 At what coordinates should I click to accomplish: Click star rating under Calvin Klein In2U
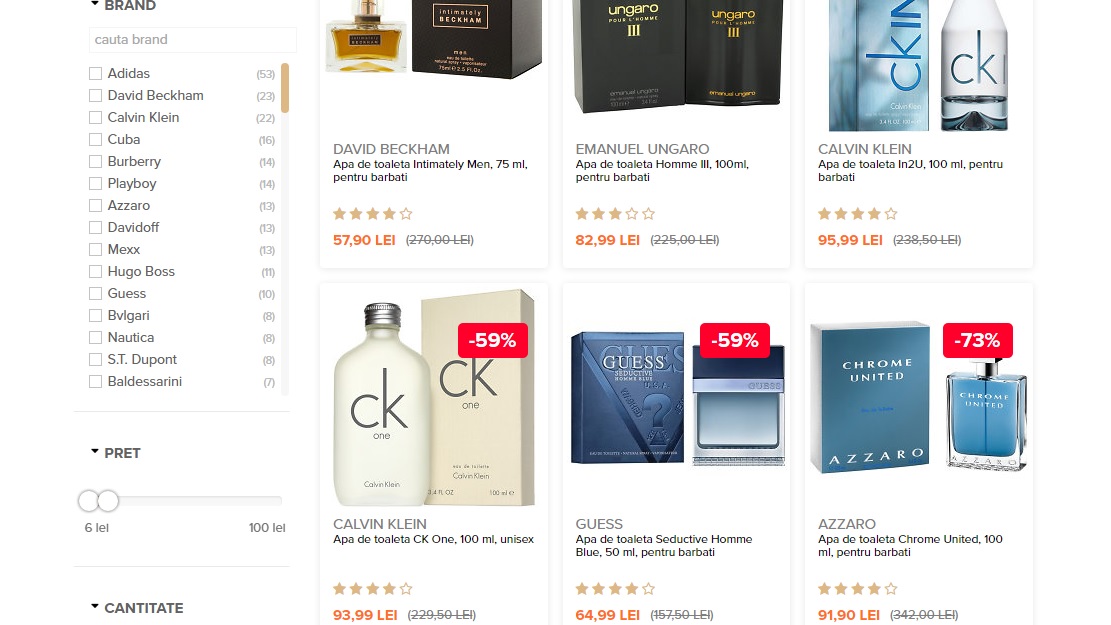click(857, 213)
